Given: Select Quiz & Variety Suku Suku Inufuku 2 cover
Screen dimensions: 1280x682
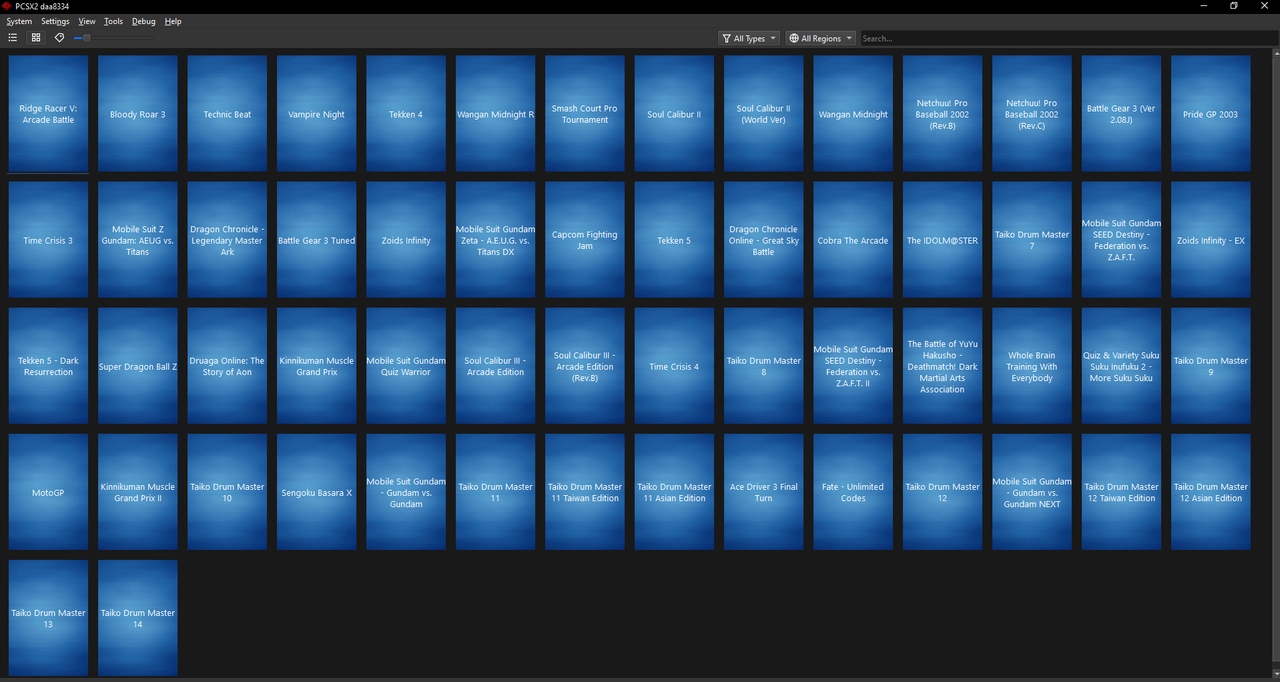Looking at the screenshot, I should pos(1122,366).
